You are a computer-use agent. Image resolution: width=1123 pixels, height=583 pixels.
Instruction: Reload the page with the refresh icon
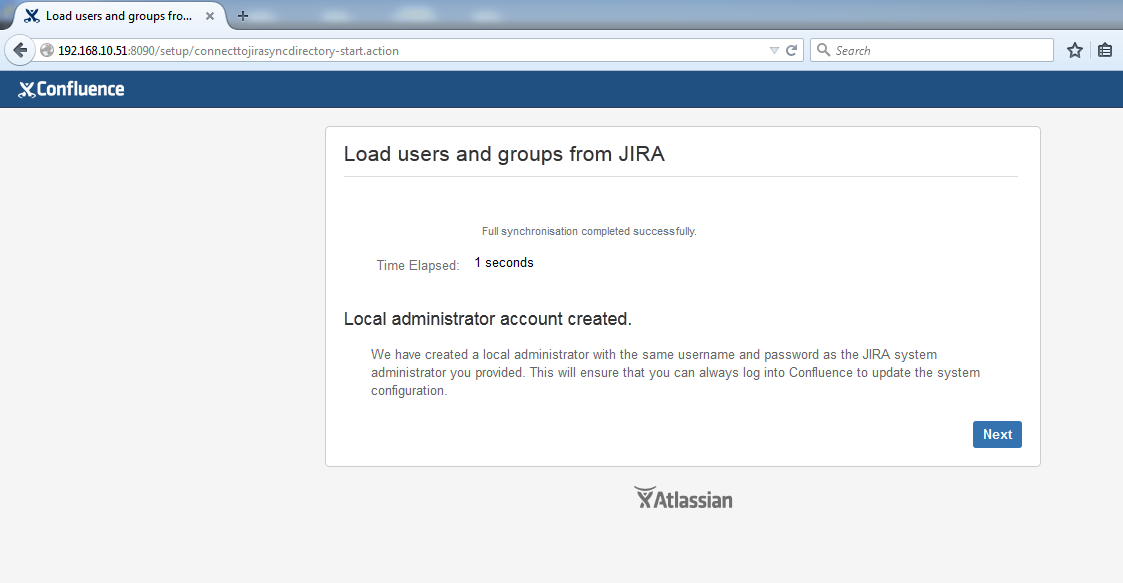coord(791,50)
